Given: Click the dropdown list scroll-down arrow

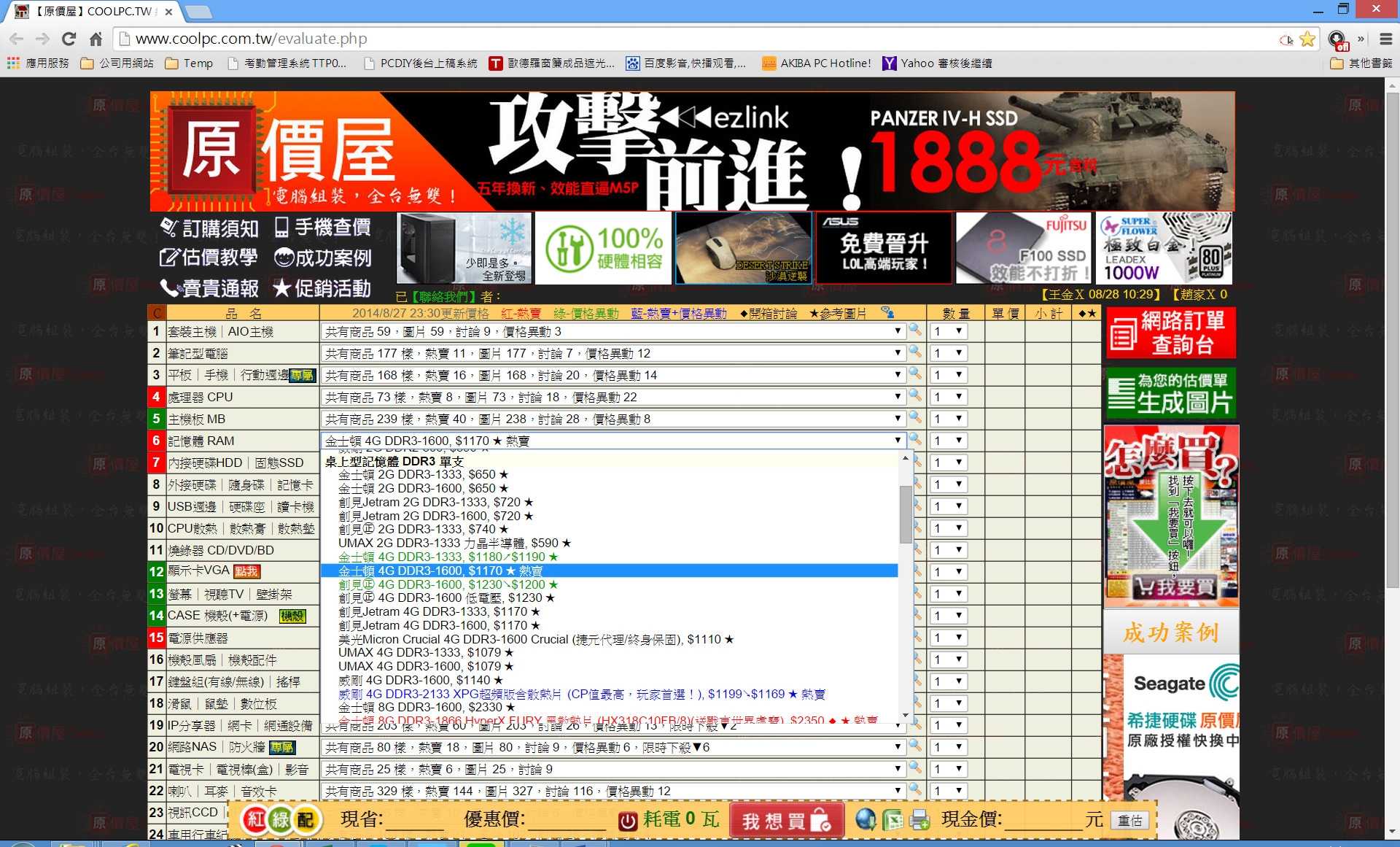Looking at the screenshot, I should (x=906, y=715).
